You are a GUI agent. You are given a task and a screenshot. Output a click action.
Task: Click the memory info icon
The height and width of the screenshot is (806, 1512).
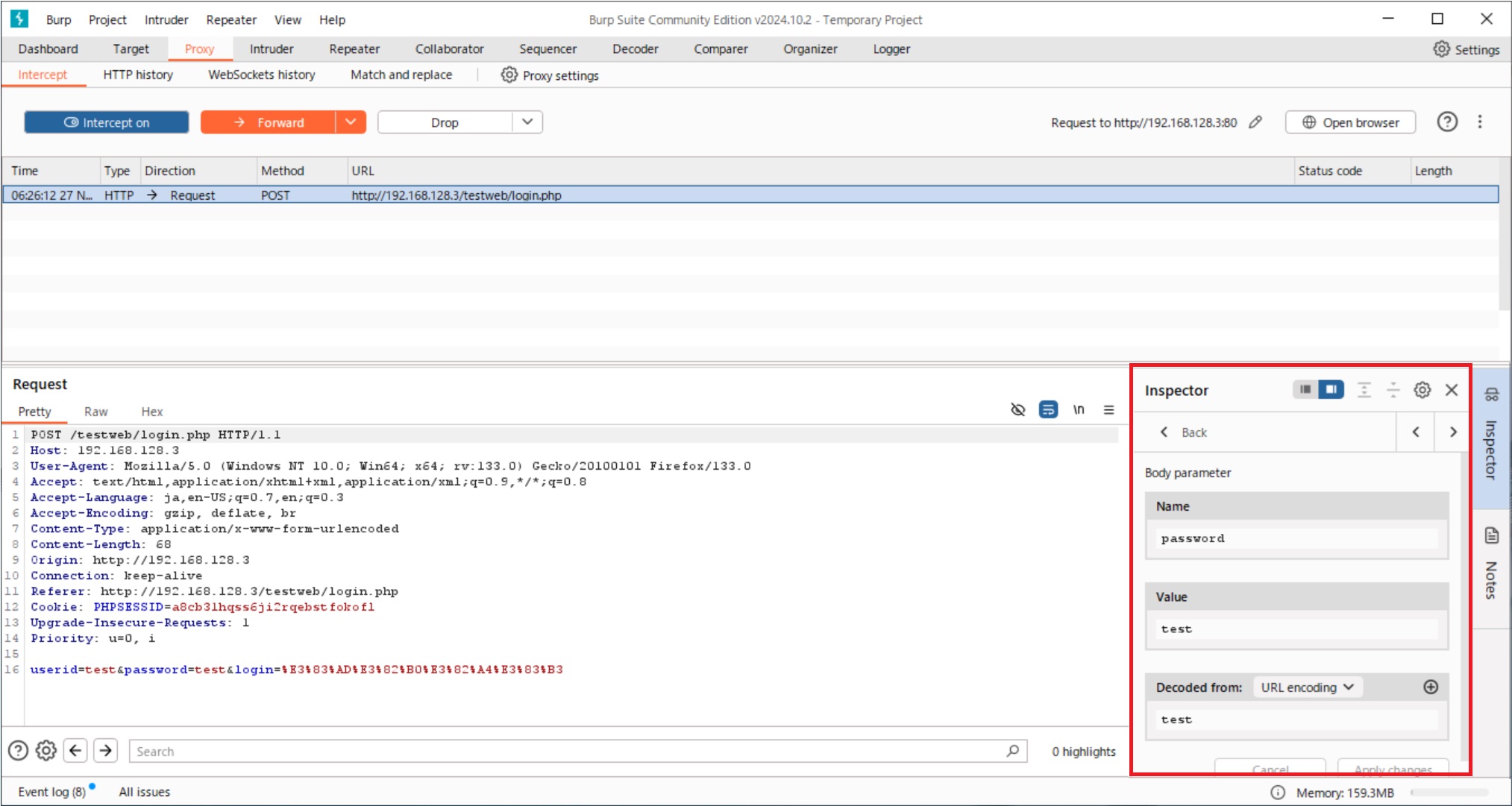pyautogui.click(x=1278, y=793)
